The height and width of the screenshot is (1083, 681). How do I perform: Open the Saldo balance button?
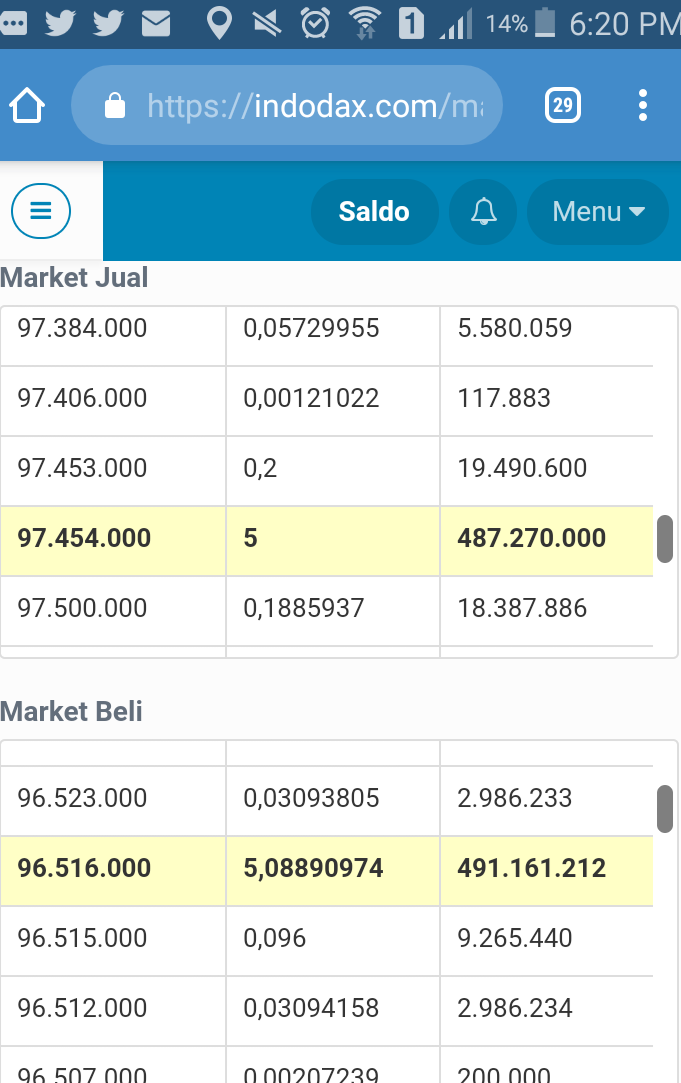tap(374, 211)
